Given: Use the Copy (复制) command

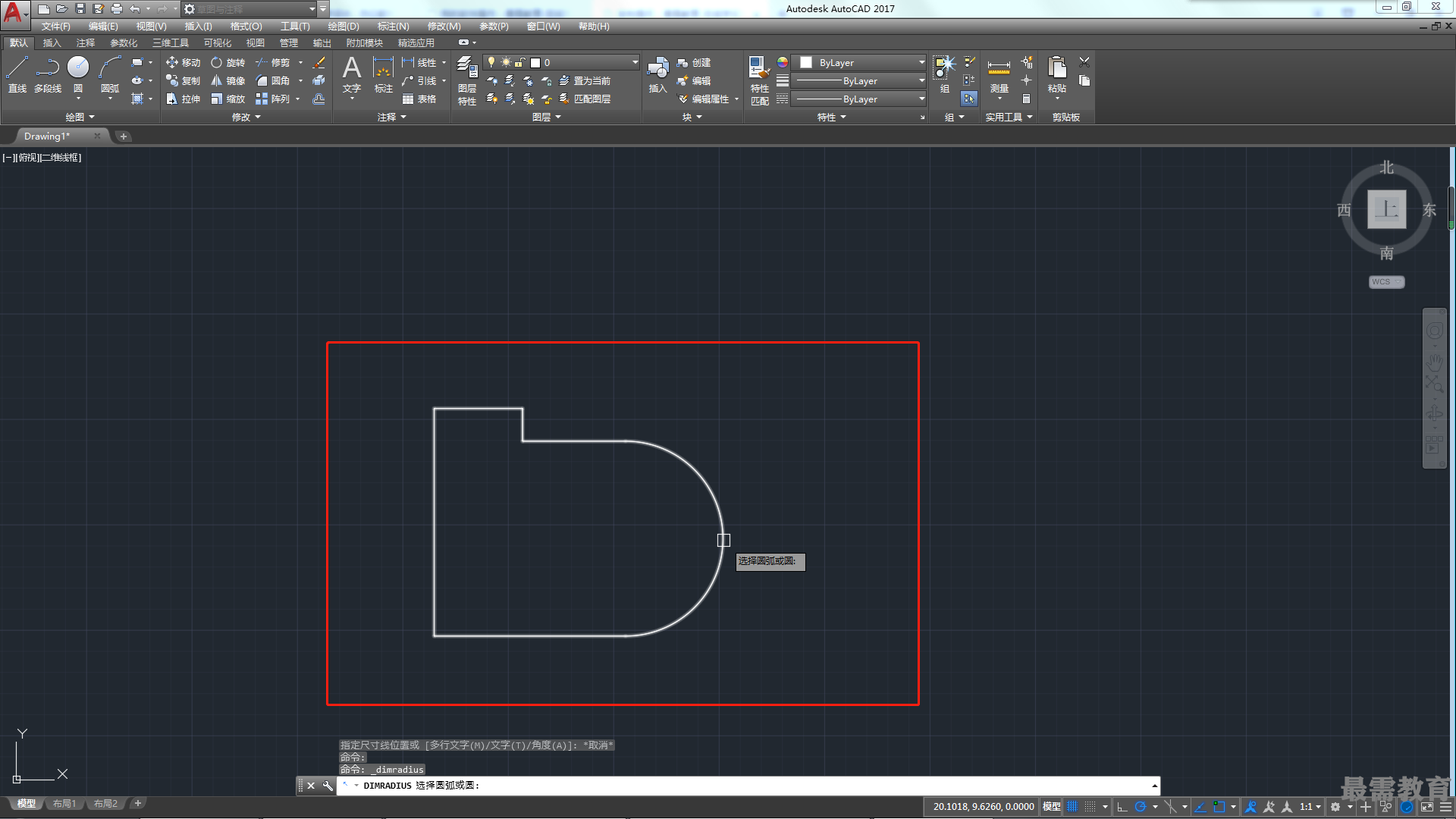Looking at the screenshot, I should point(183,80).
